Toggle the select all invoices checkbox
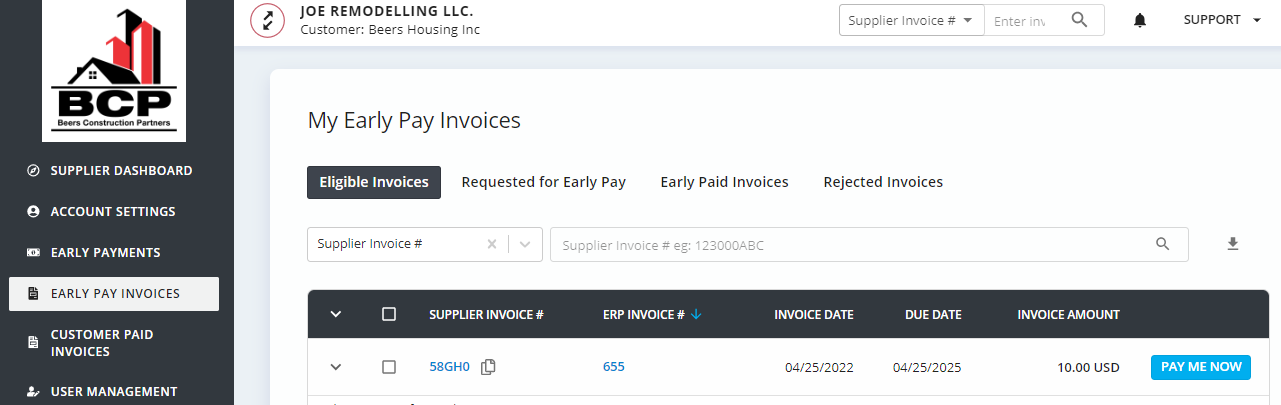The image size is (1281, 405). [389, 314]
